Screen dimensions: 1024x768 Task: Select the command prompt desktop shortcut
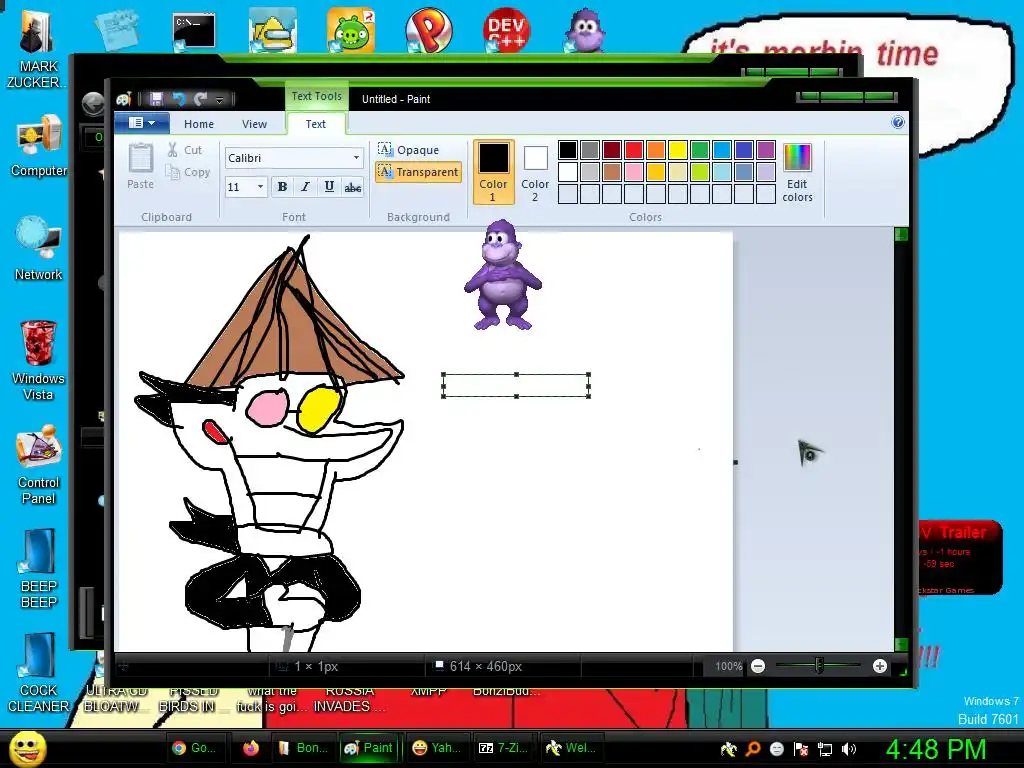194,32
